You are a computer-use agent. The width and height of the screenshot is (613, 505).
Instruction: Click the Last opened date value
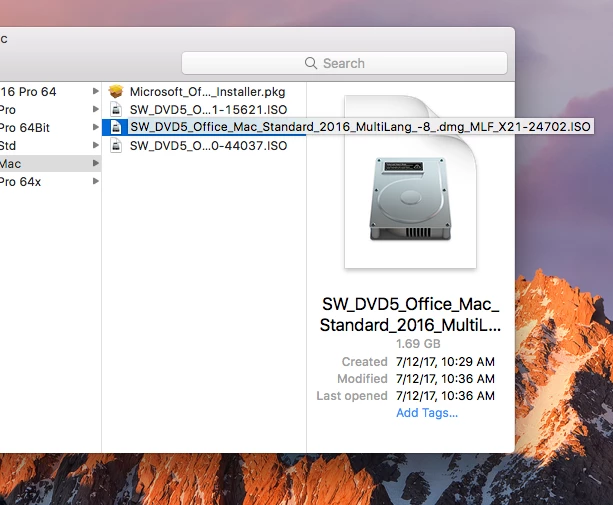[x=445, y=396]
